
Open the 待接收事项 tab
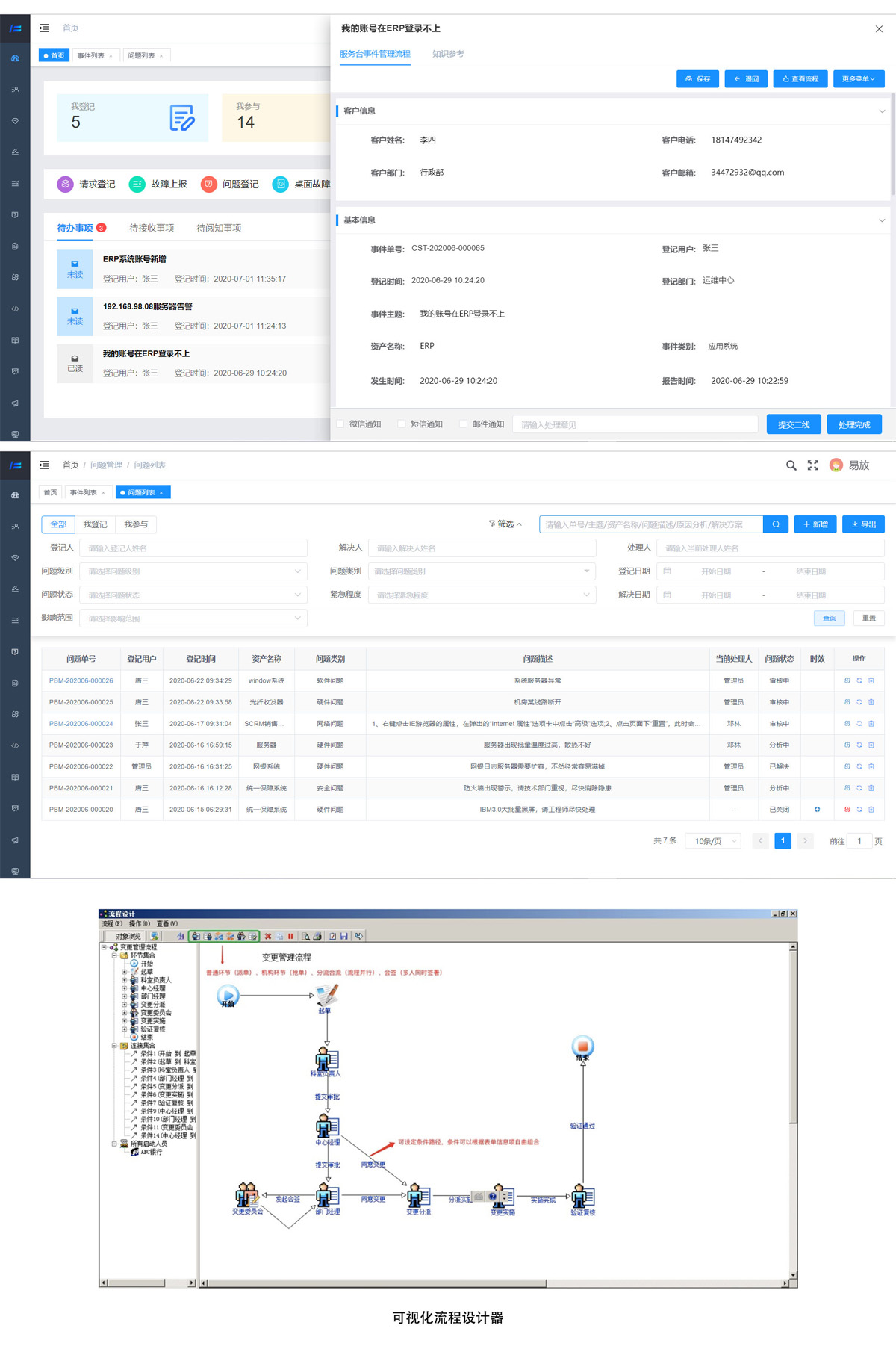click(152, 228)
